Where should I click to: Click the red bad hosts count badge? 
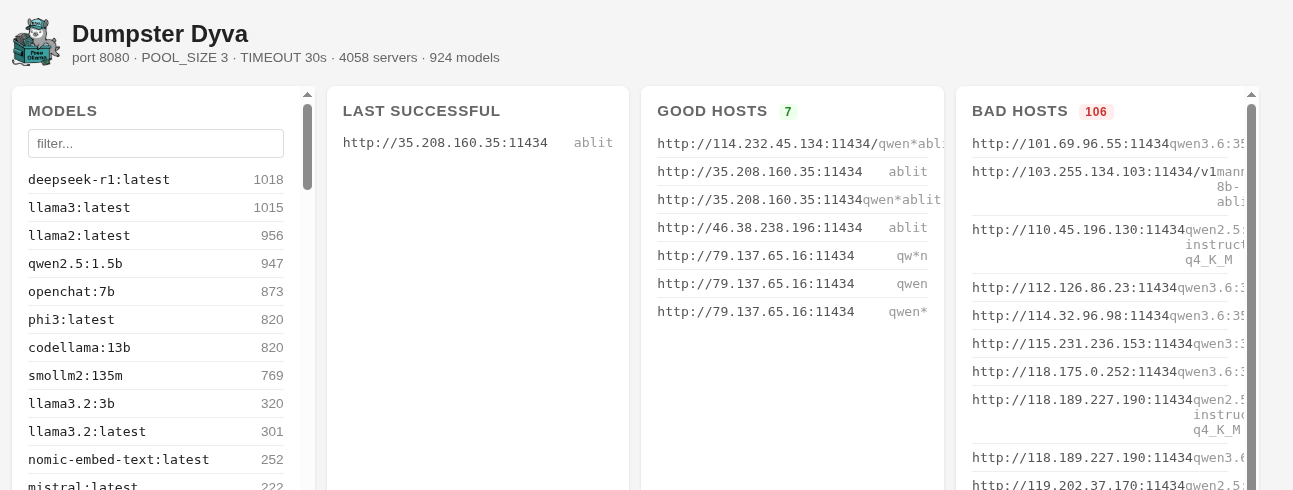point(1096,112)
